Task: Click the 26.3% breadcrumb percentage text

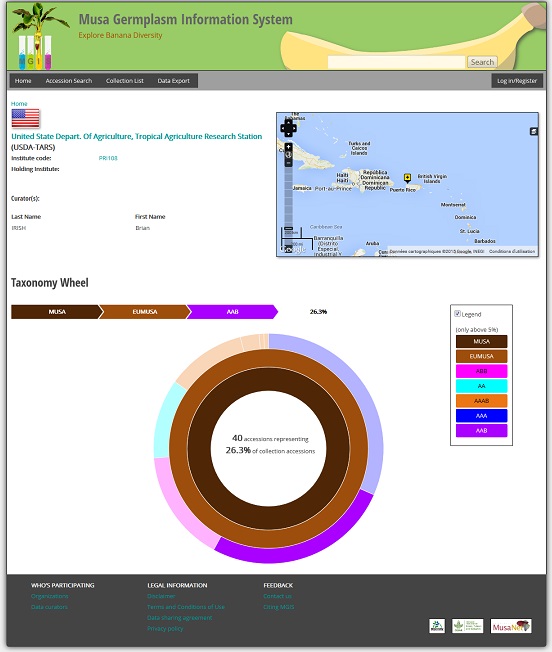Action: pos(318,311)
